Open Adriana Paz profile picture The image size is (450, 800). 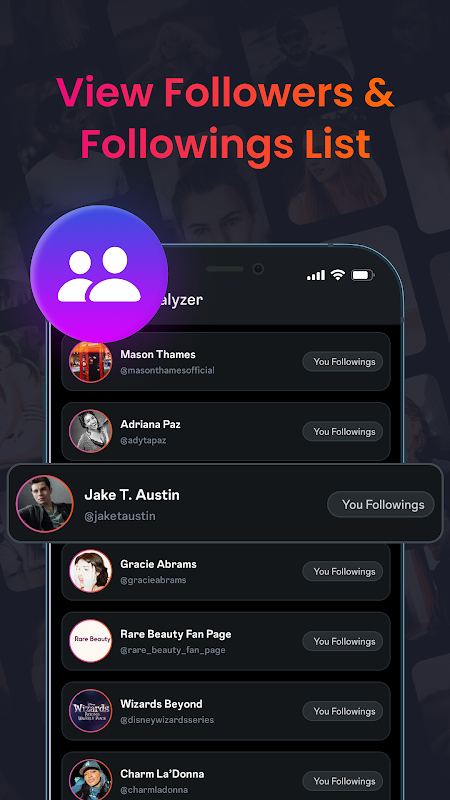point(90,431)
